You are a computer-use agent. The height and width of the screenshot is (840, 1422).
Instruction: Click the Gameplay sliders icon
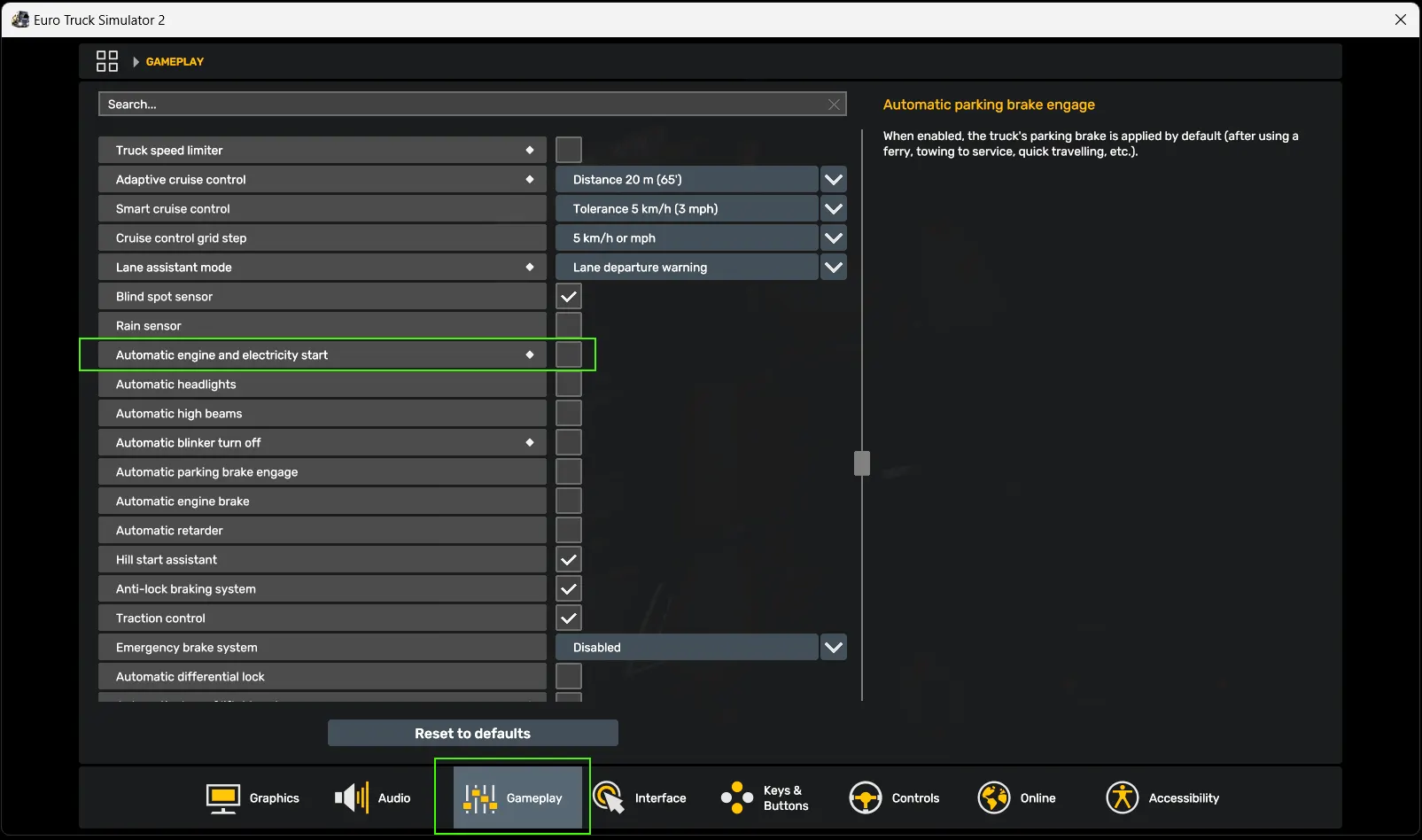480,798
